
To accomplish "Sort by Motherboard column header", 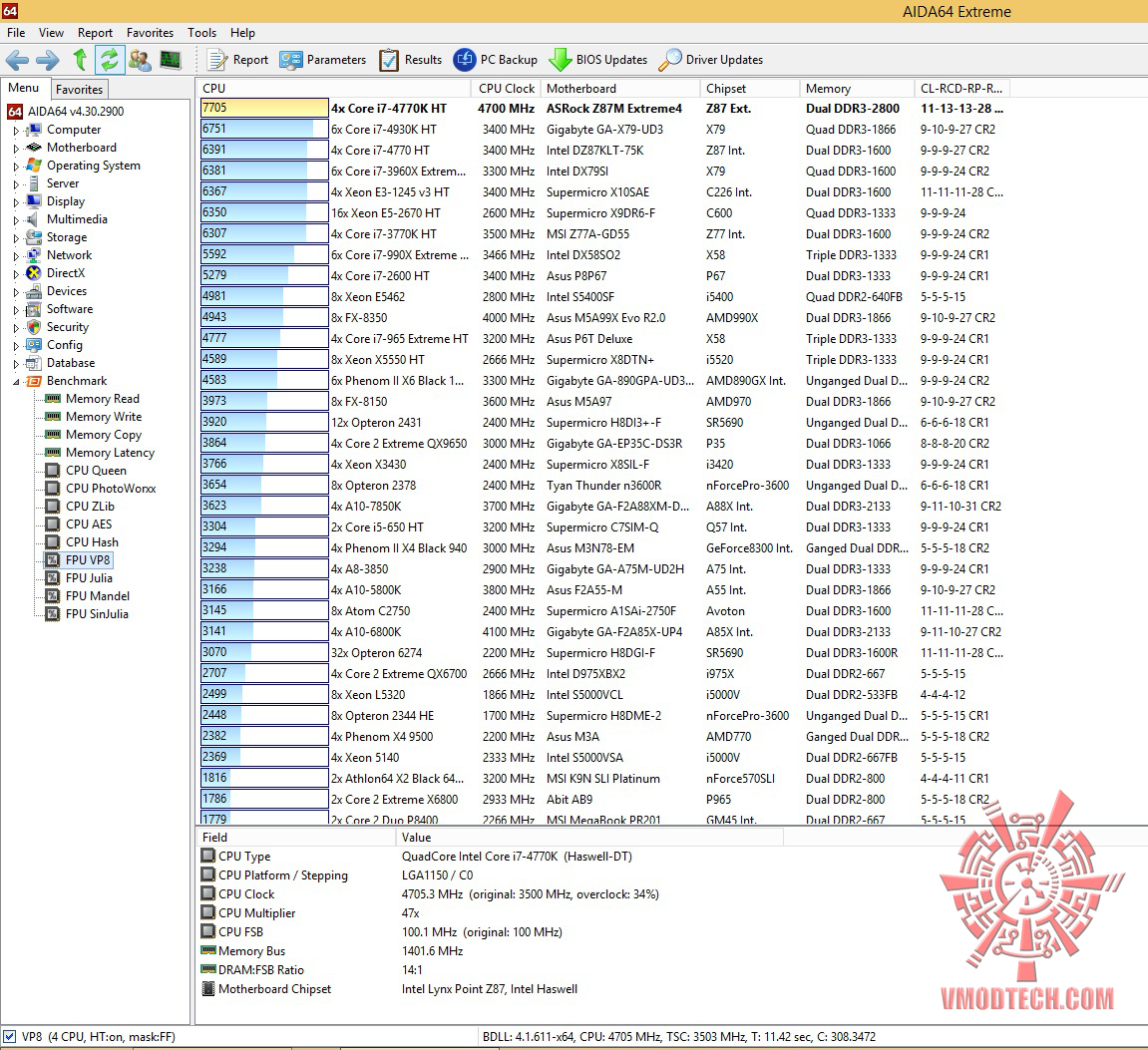I will click(x=620, y=89).
